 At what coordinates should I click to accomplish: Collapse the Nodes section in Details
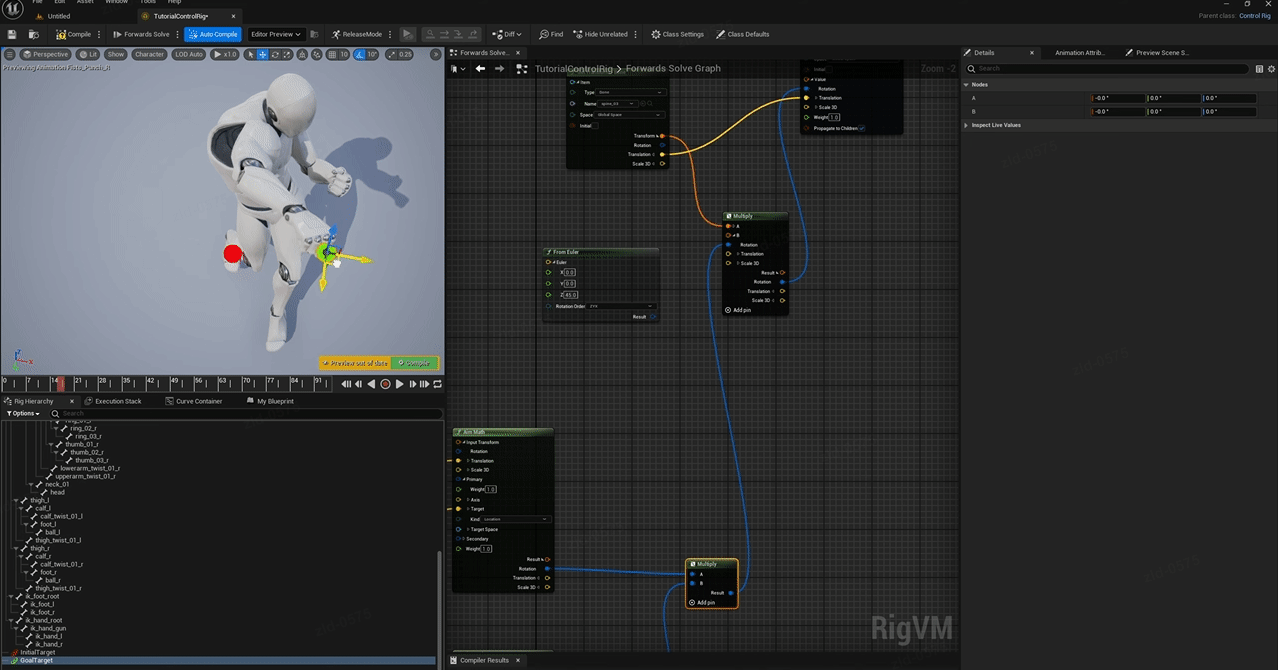click(x=966, y=85)
